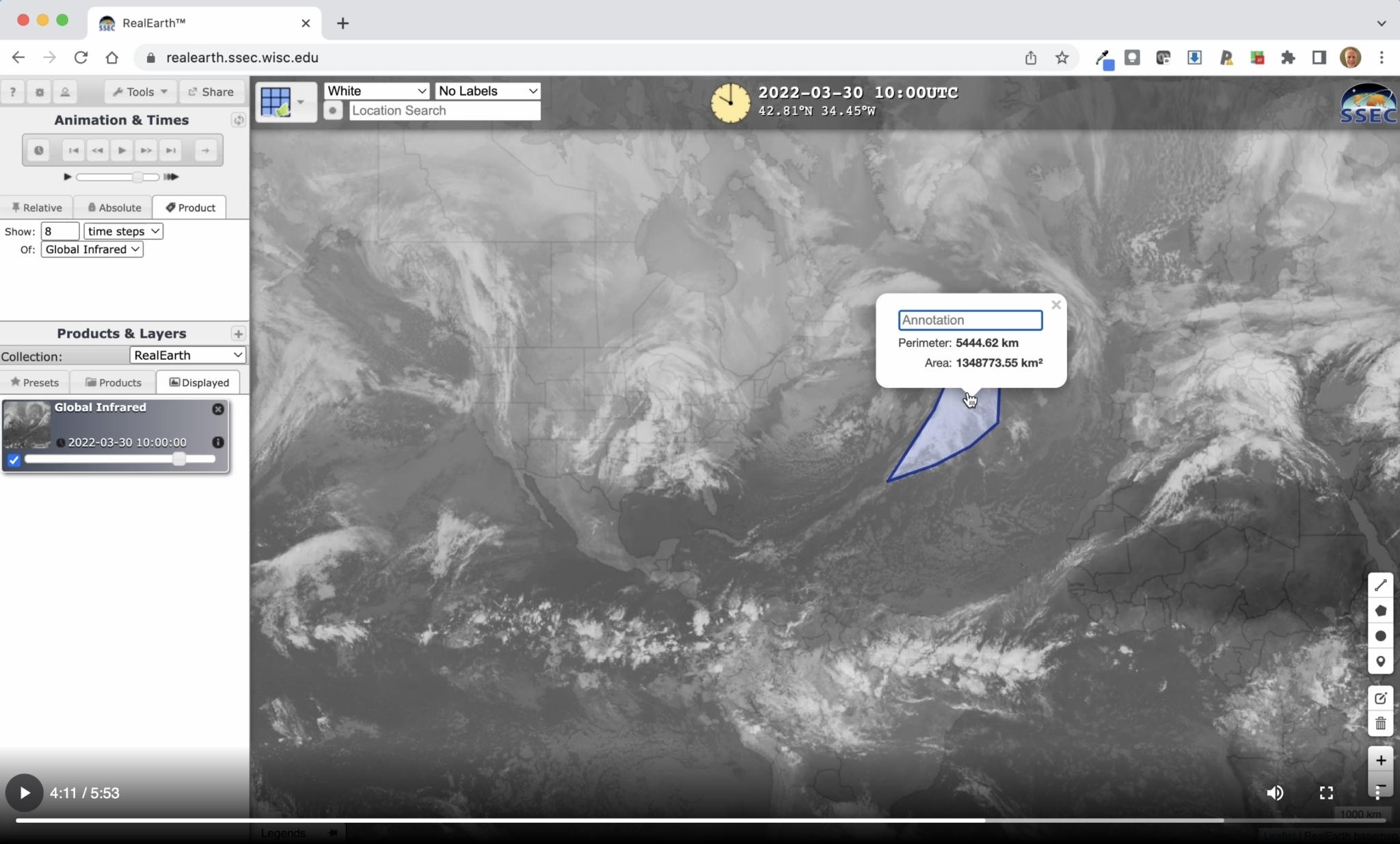
Task: Click the delete annotations trash icon
Action: pyautogui.click(x=1380, y=724)
